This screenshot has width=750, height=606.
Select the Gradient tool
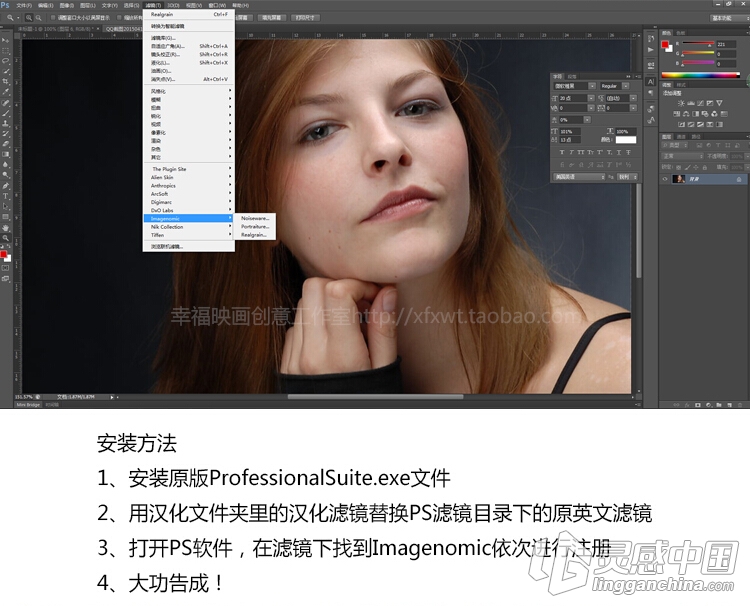tap(6, 154)
